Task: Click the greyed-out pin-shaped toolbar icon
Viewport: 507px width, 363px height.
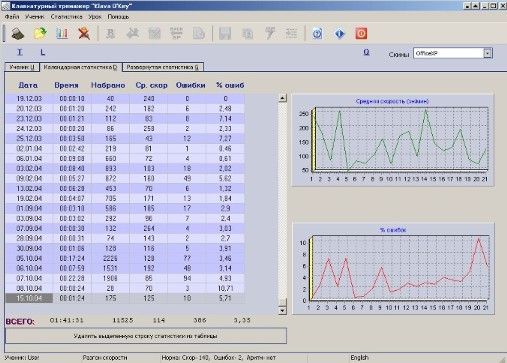Action: (133, 33)
